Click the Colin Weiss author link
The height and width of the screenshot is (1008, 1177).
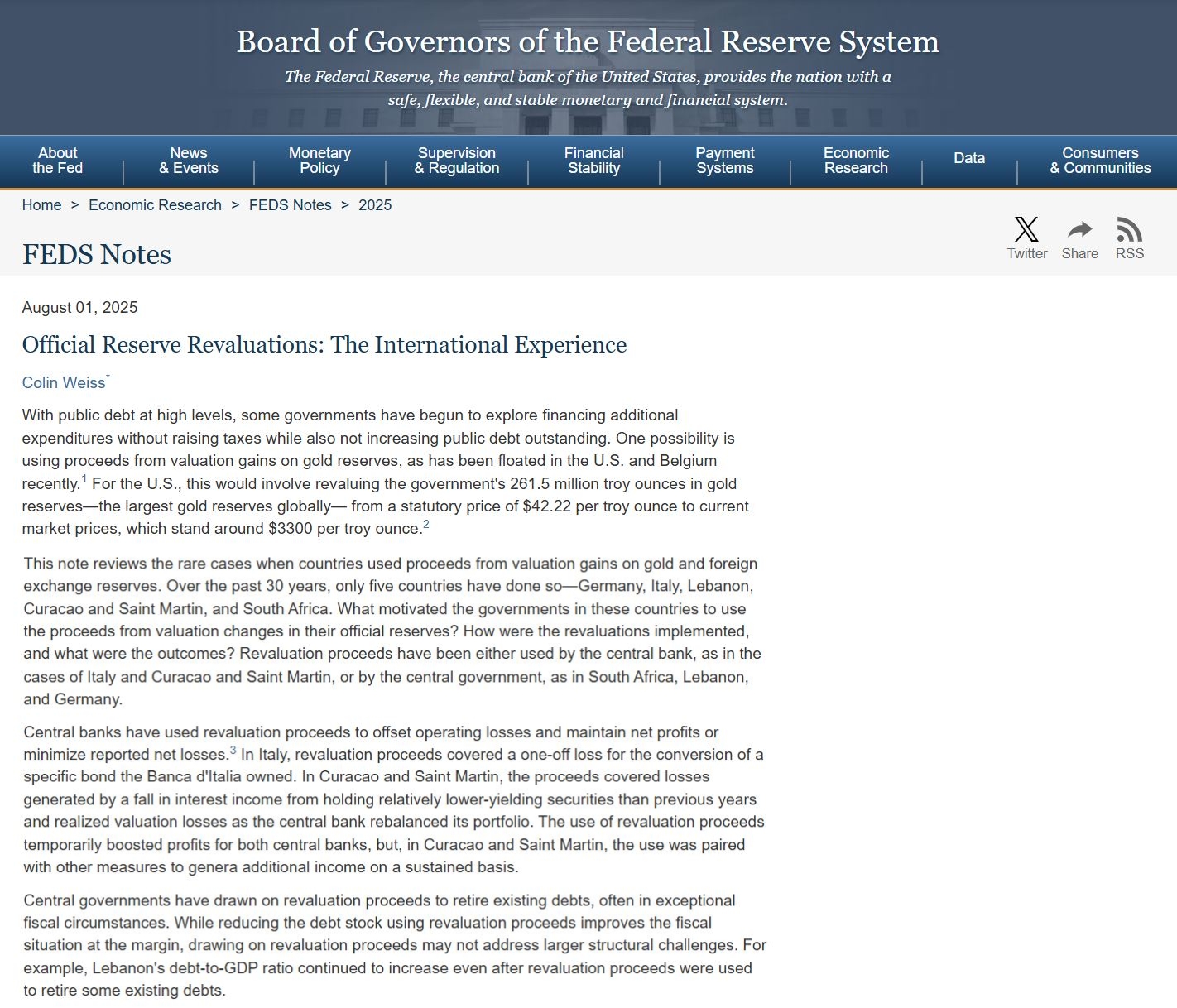click(x=64, y=382)
